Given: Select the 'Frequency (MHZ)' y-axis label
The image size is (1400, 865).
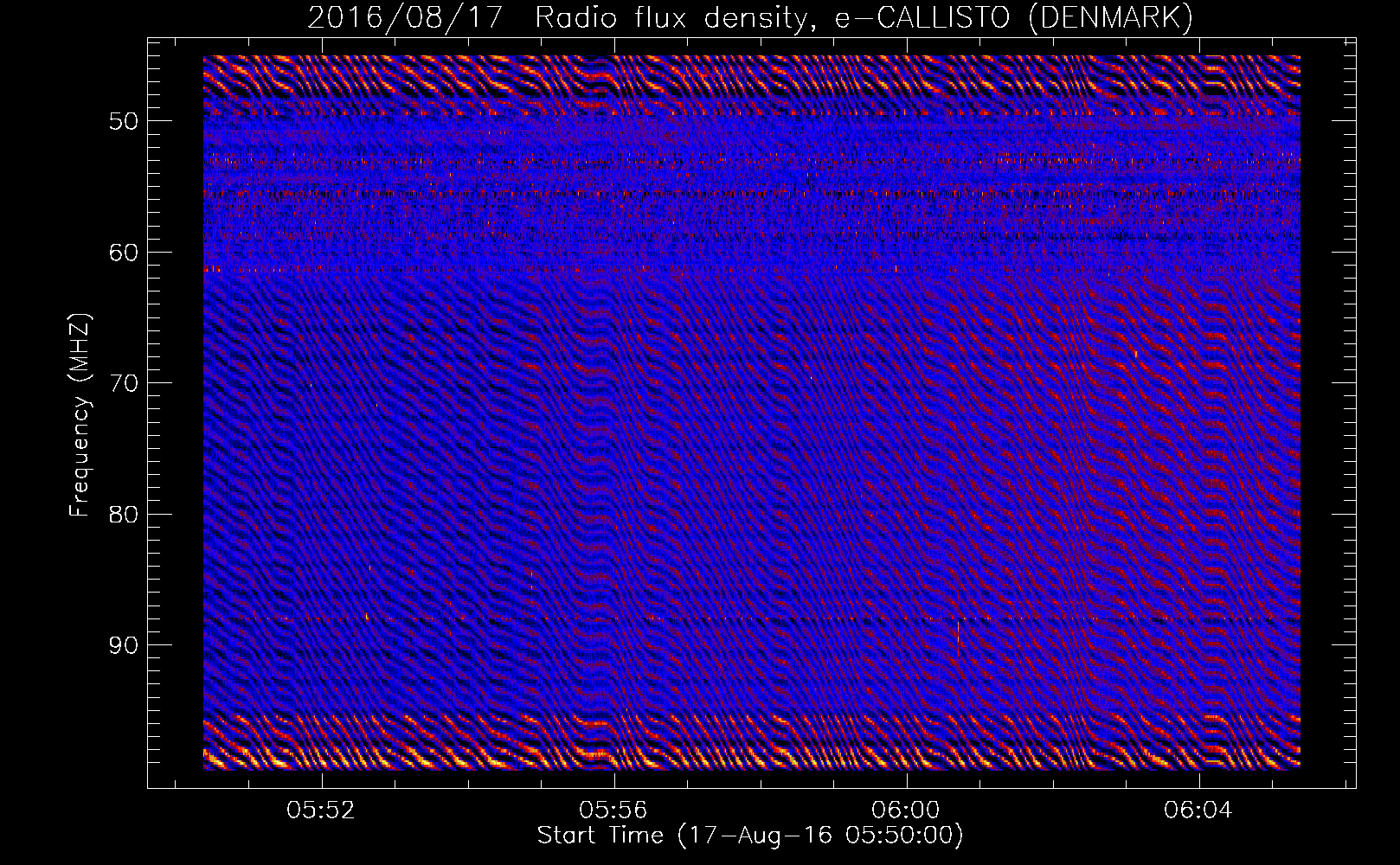Looking at the screenshot, I should [80, 415].
